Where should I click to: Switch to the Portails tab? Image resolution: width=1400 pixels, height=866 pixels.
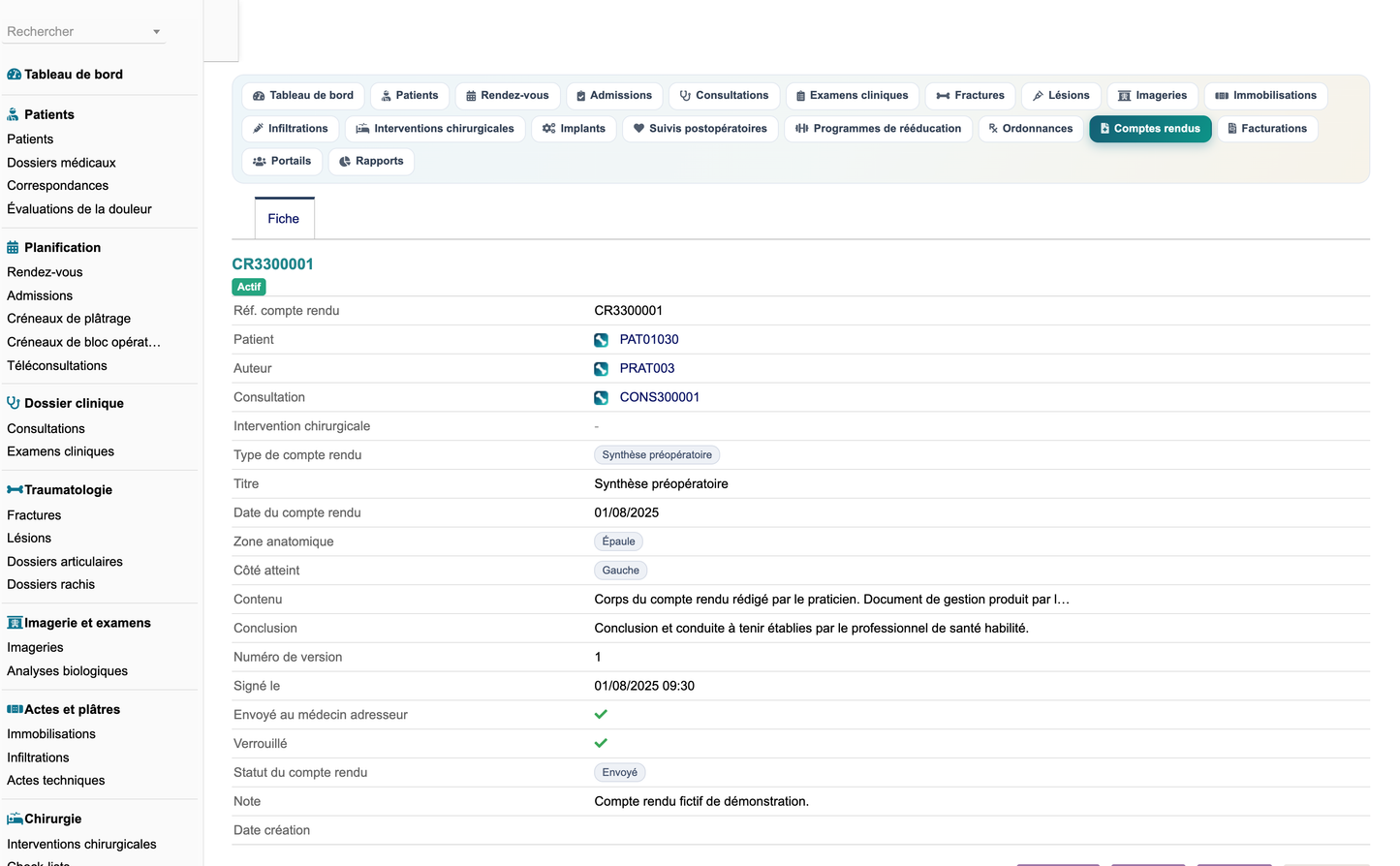pos(282,162)
